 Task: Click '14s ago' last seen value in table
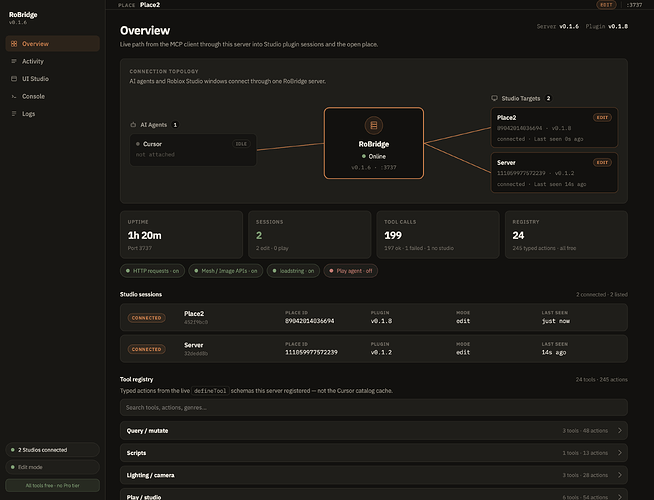(x=554, y=352)
